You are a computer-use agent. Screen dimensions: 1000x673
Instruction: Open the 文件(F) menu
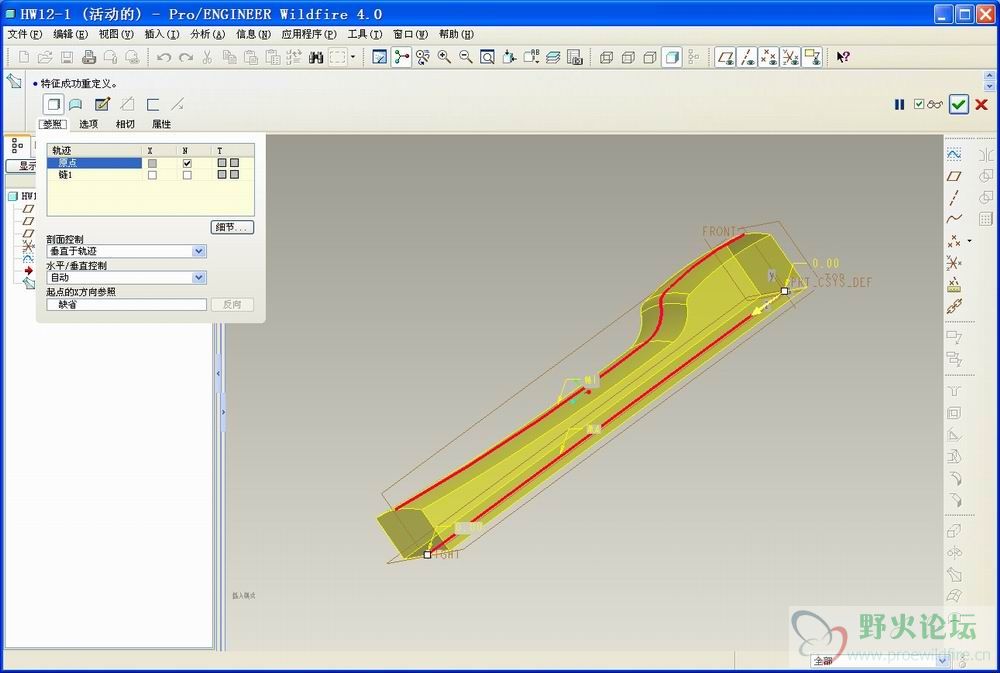(x=24, y=34)
